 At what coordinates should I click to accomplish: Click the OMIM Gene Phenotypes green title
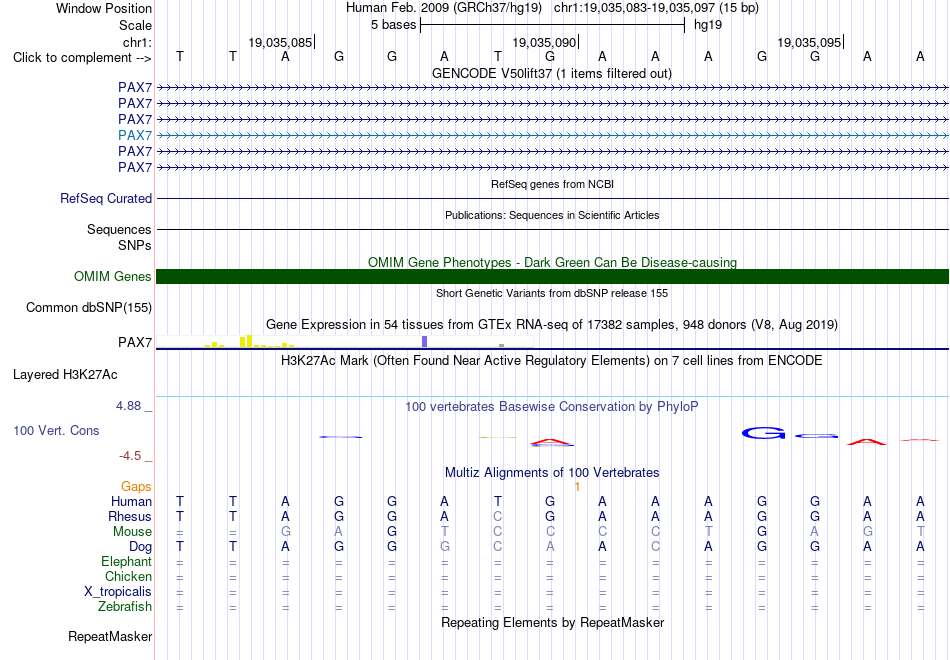pyautogui.click(x=553, y=262)
